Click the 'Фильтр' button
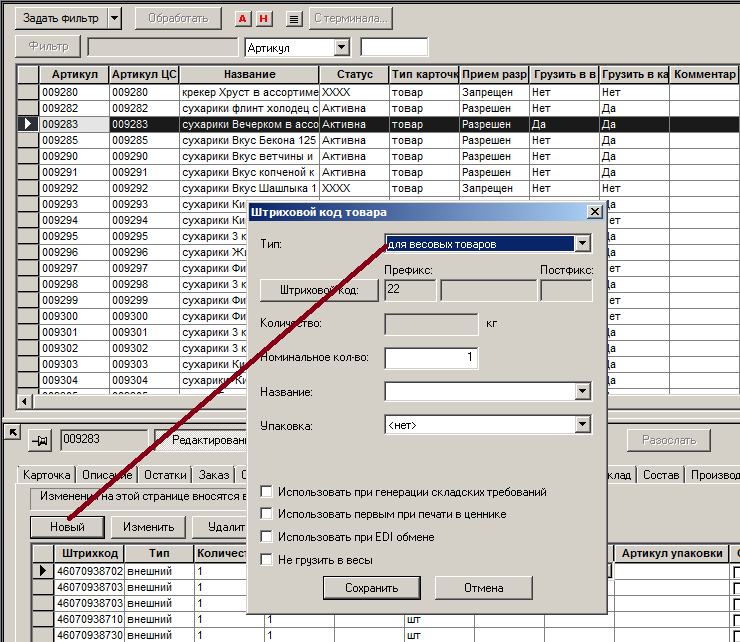The height and width of the screenshot is (642, 740). click(x=48, y=46)
